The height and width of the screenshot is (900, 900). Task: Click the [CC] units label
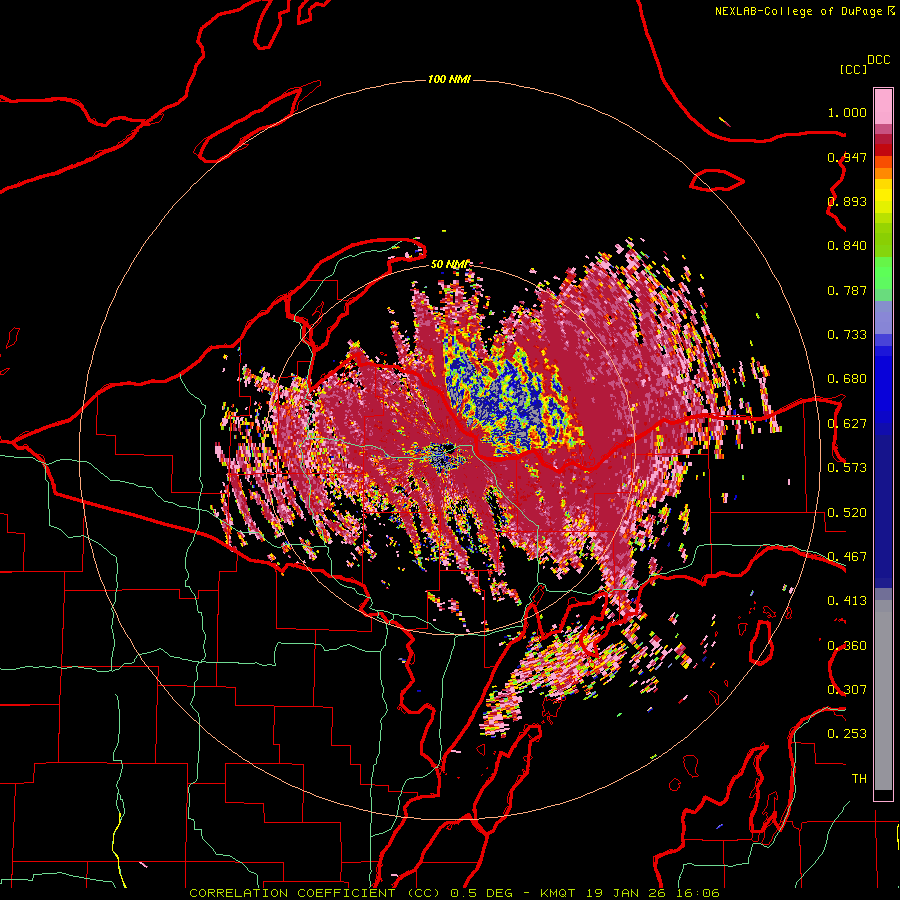[x=853, y=69]
